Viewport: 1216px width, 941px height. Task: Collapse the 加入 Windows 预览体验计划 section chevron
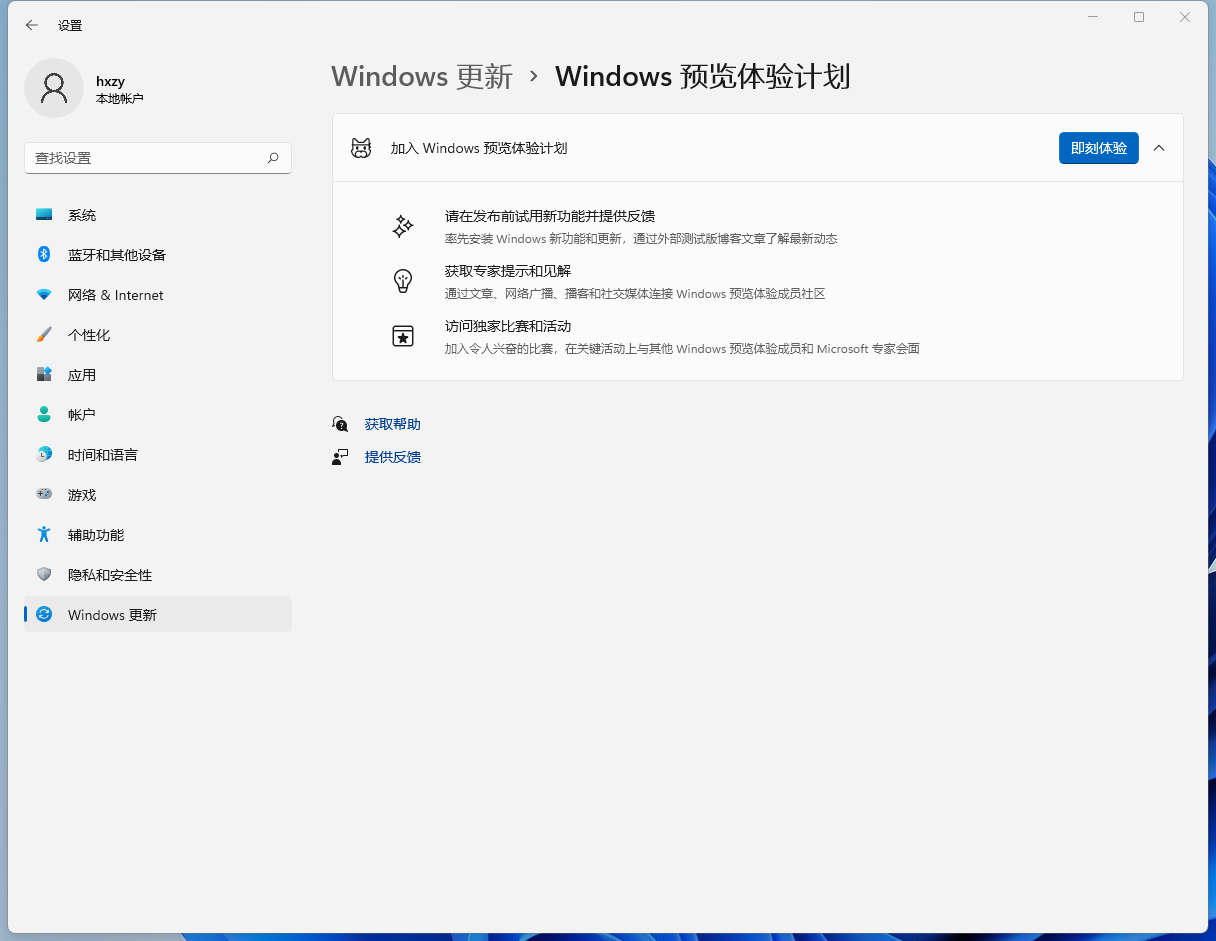(x=1159, y=148)
